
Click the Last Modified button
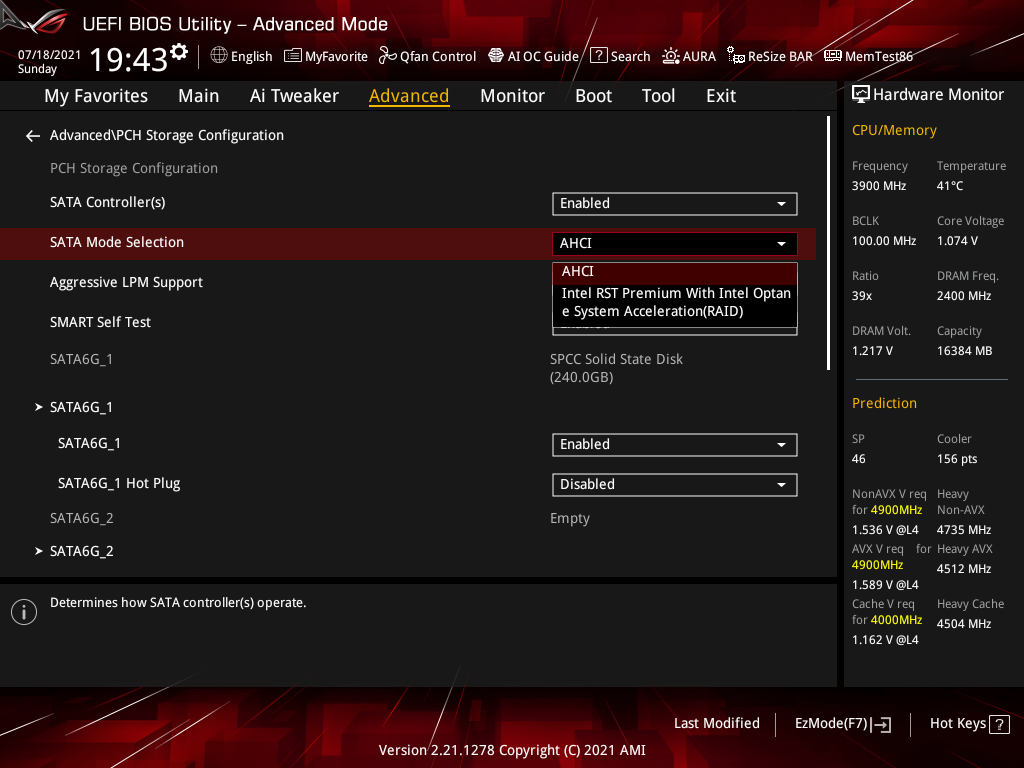coord(716,723)
